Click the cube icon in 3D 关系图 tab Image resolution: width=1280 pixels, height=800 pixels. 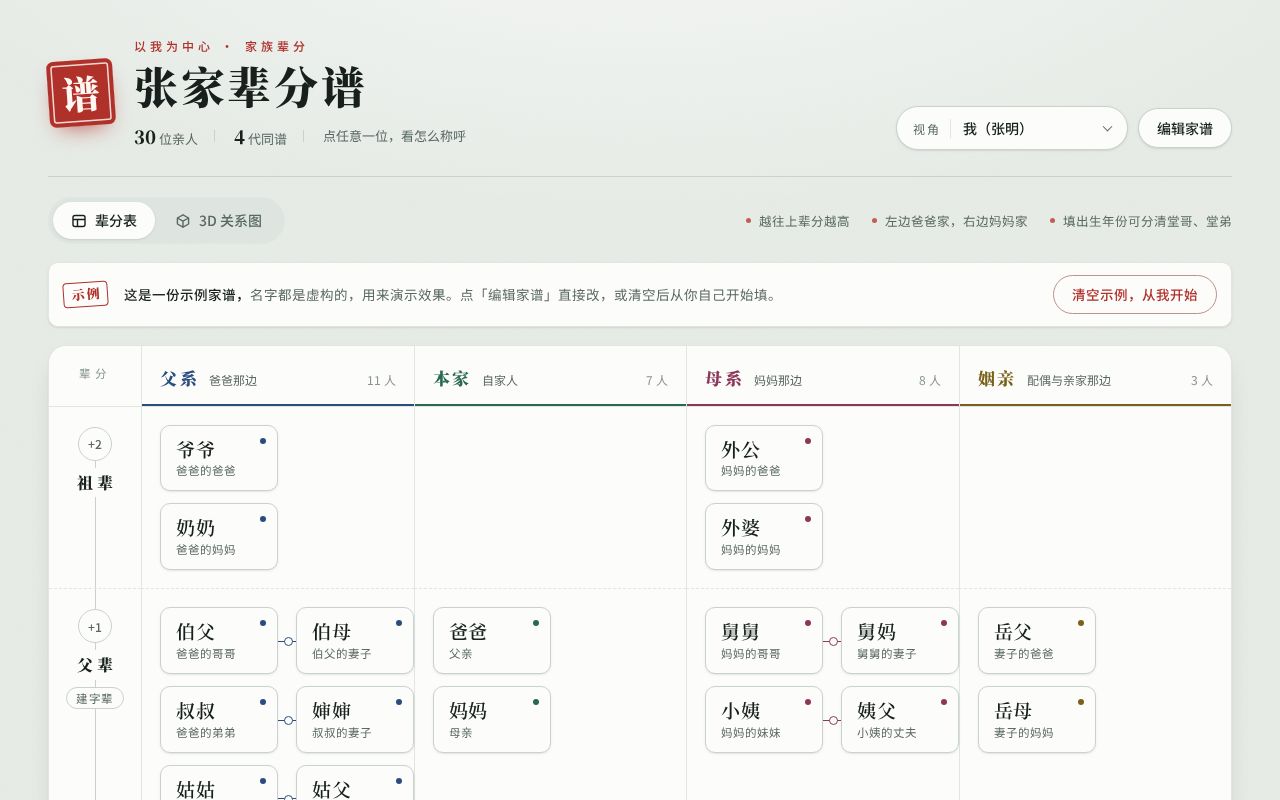183,221
